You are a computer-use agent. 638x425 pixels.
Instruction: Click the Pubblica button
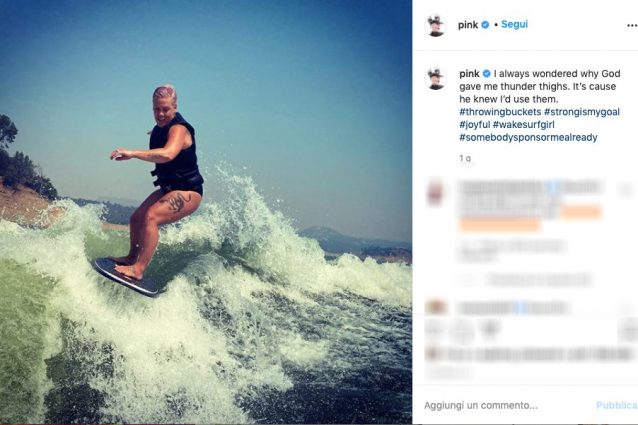pyautogui.click(x=617, y=405)
